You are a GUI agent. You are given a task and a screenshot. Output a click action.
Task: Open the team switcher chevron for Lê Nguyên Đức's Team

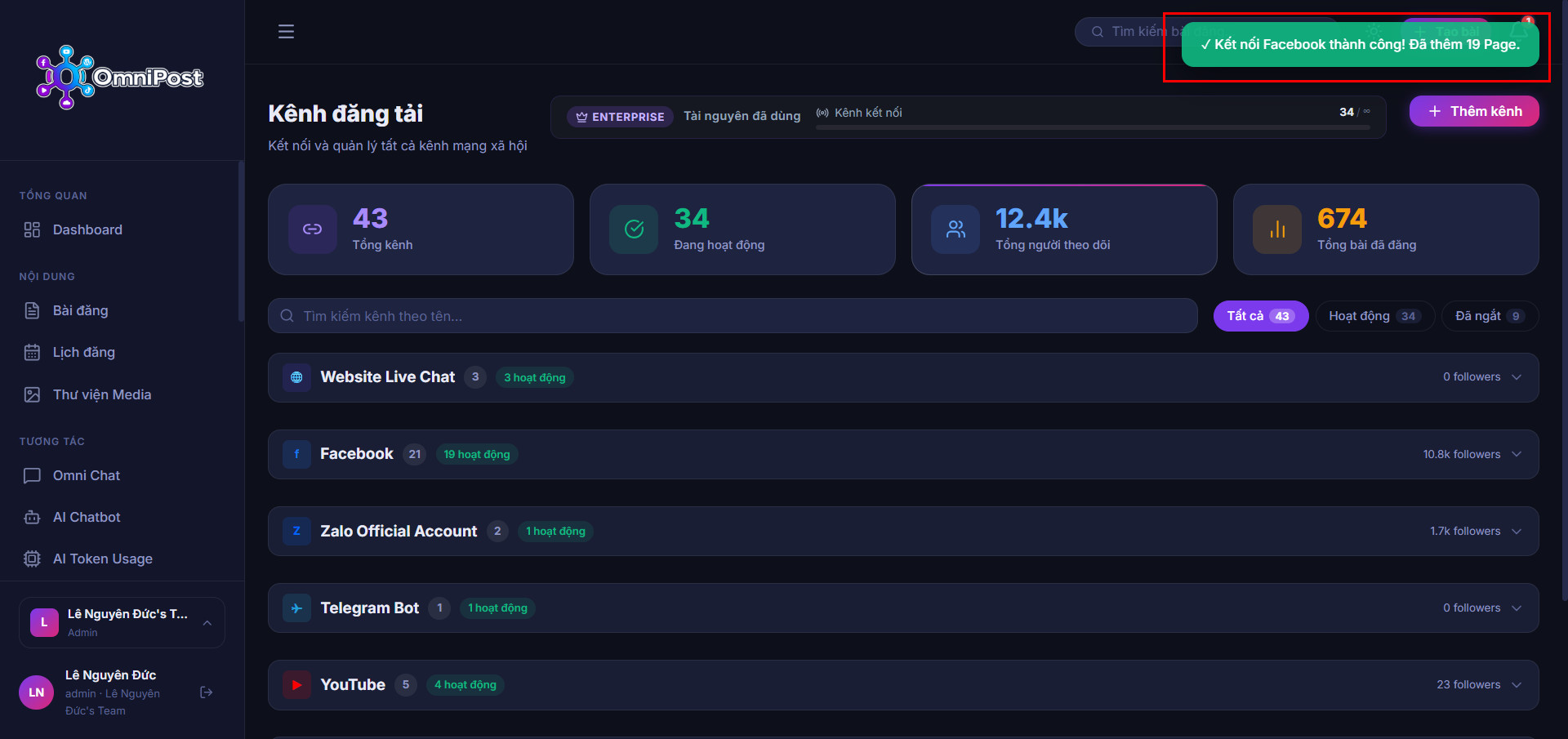[207, 623]
